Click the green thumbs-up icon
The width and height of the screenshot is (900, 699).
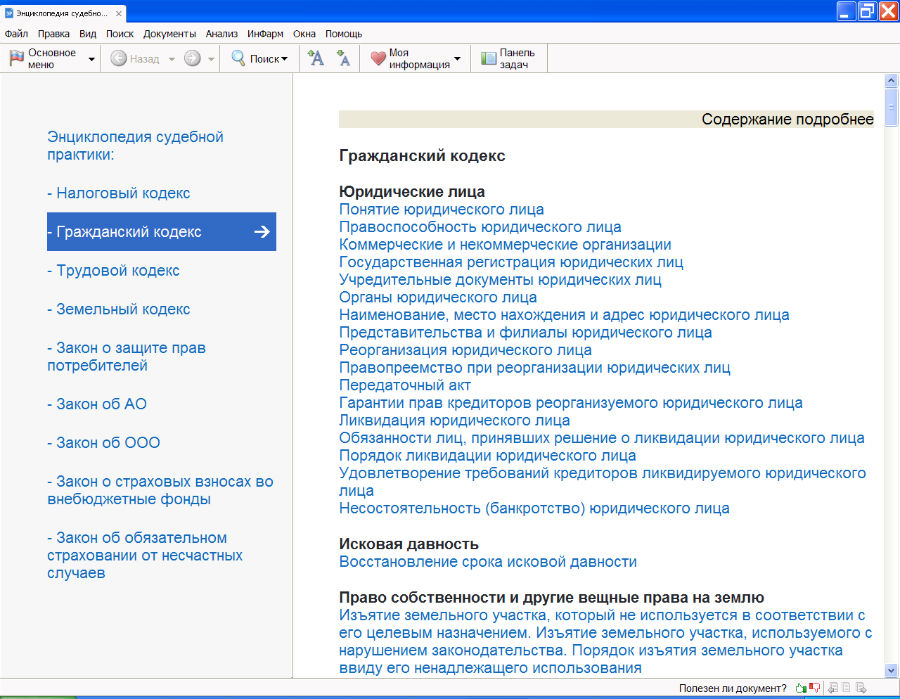(x=801, y=688)
